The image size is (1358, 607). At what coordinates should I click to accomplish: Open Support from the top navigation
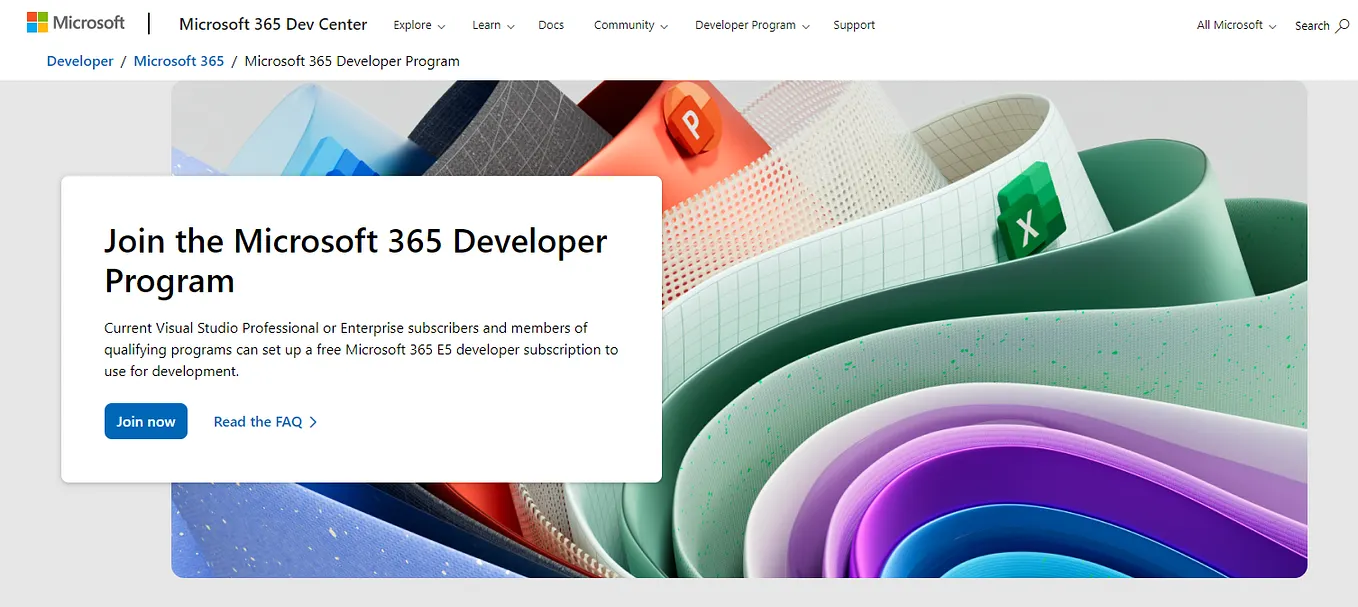point(854,25)
